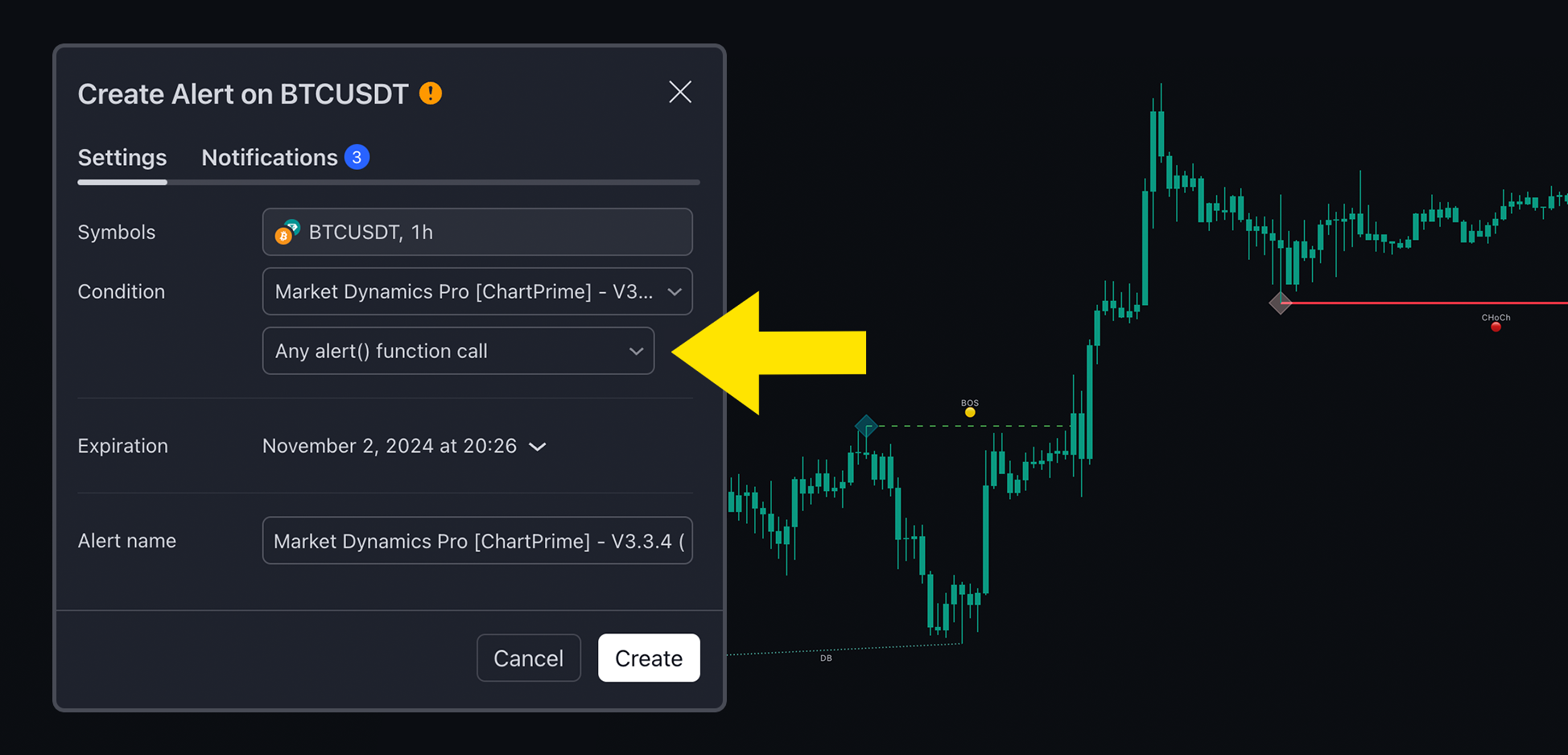Close the Create Alert dialog
The image size is (1568, 755).
point(680,92)
